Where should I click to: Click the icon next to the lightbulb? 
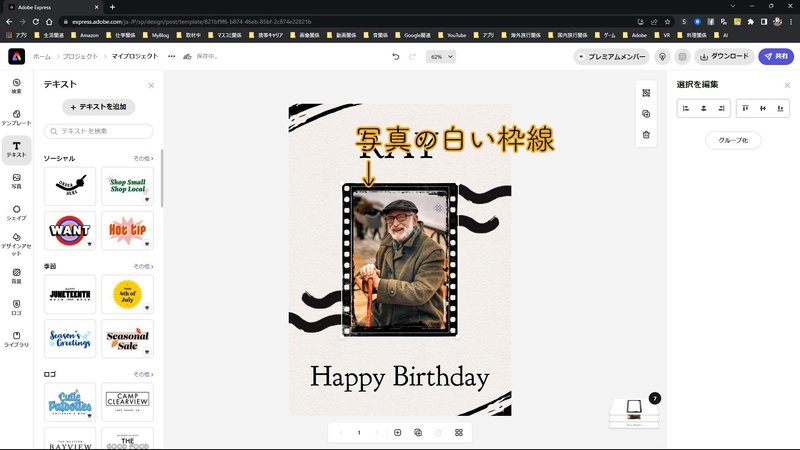[682, 57]
